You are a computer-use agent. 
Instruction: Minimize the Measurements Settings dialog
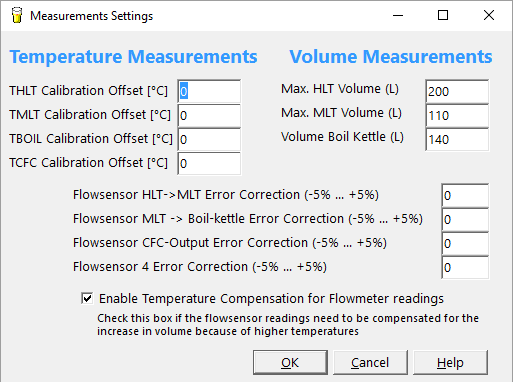tap(398, 15)
